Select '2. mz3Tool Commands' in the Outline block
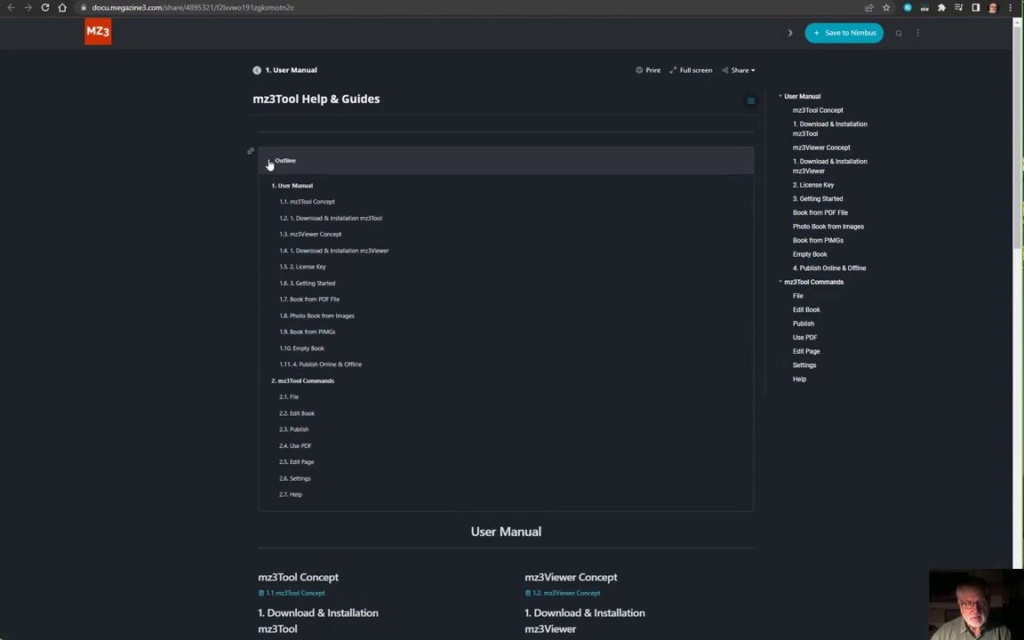Viewport: 1024px width, 640px height. click(x=302, y=381)
